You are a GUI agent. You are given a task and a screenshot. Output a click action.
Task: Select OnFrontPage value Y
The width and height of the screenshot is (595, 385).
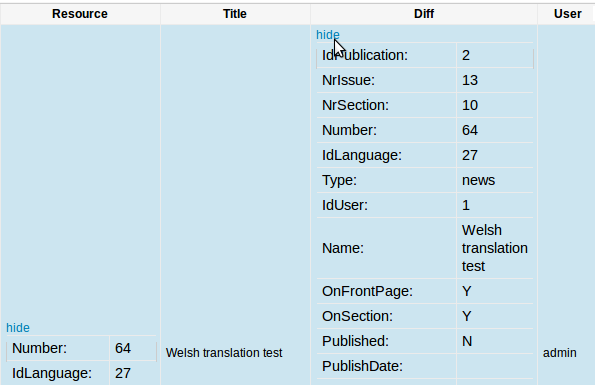point(467,291)
